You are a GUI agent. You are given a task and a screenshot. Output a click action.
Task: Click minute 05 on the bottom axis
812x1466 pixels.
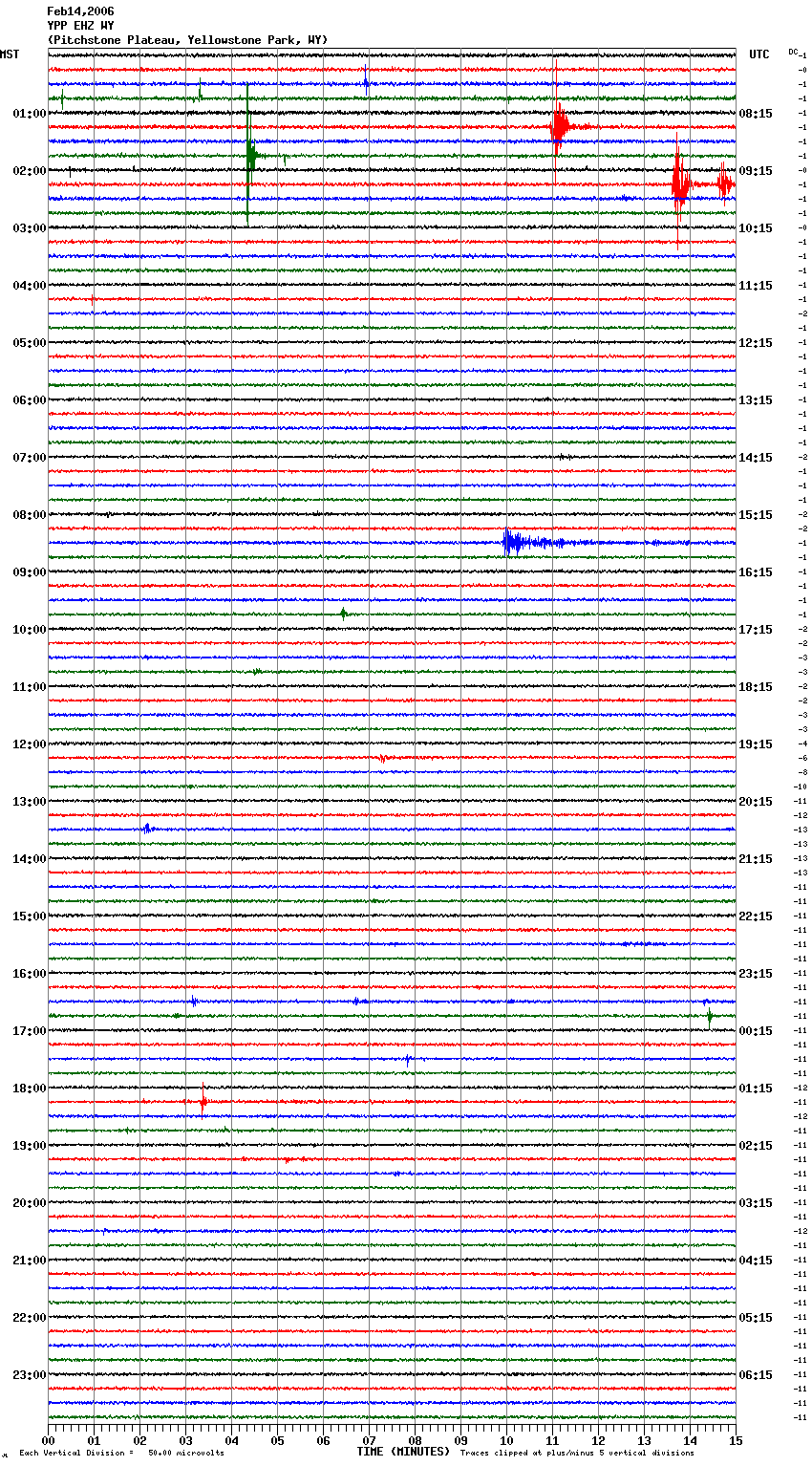point(278,1440)
